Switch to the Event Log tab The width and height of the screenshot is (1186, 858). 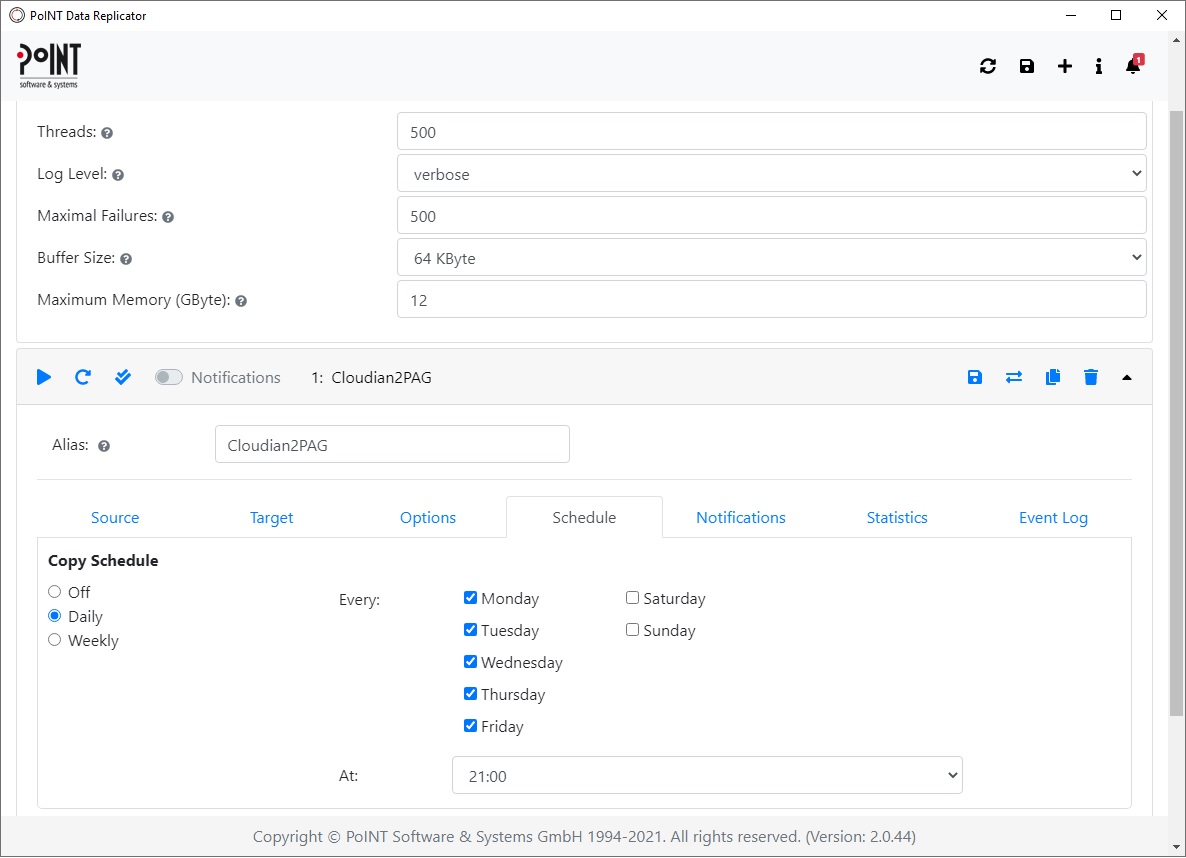pos(1053,517)
